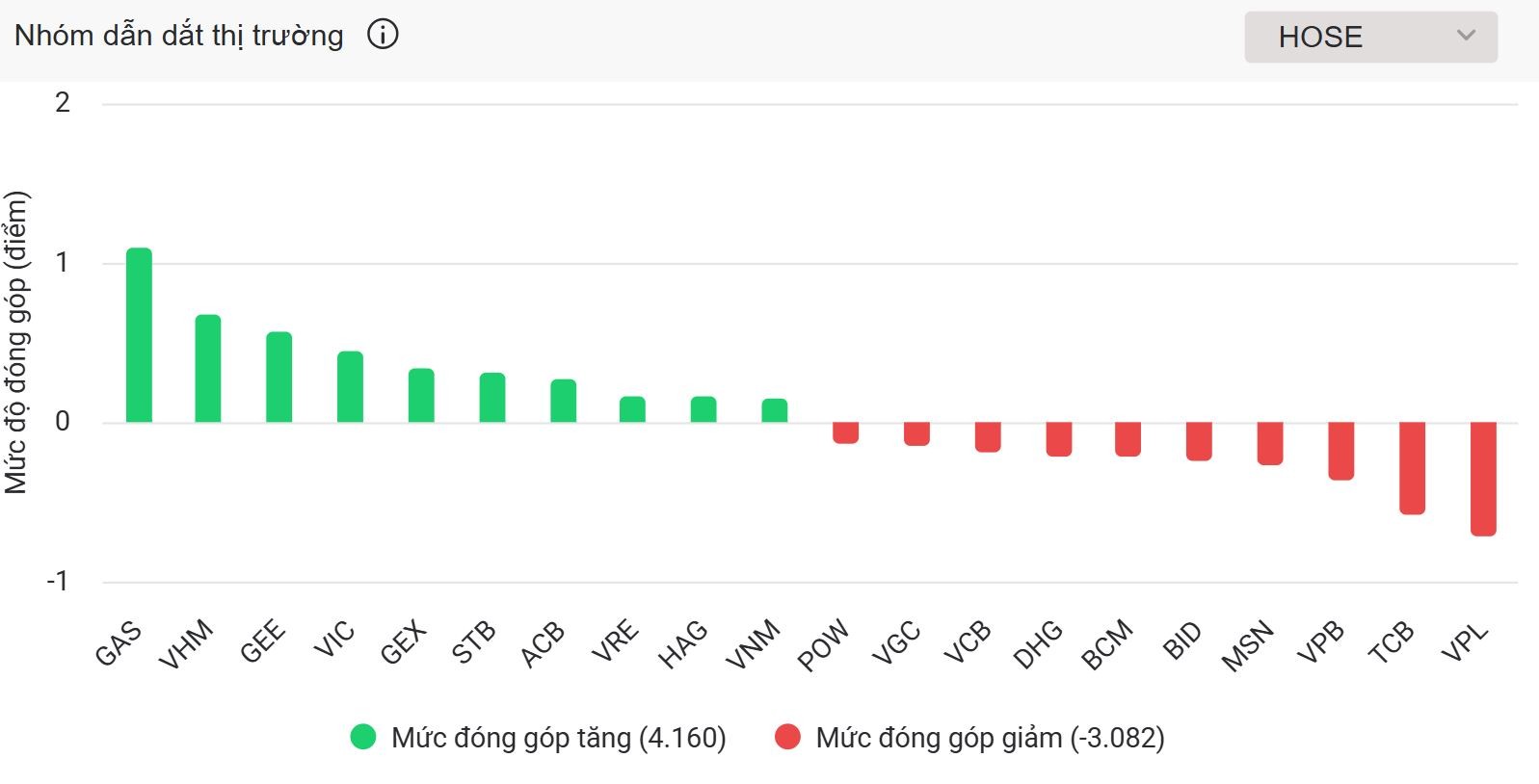
Task: Click the GEE contribution bar
Action: pos(279,378)
